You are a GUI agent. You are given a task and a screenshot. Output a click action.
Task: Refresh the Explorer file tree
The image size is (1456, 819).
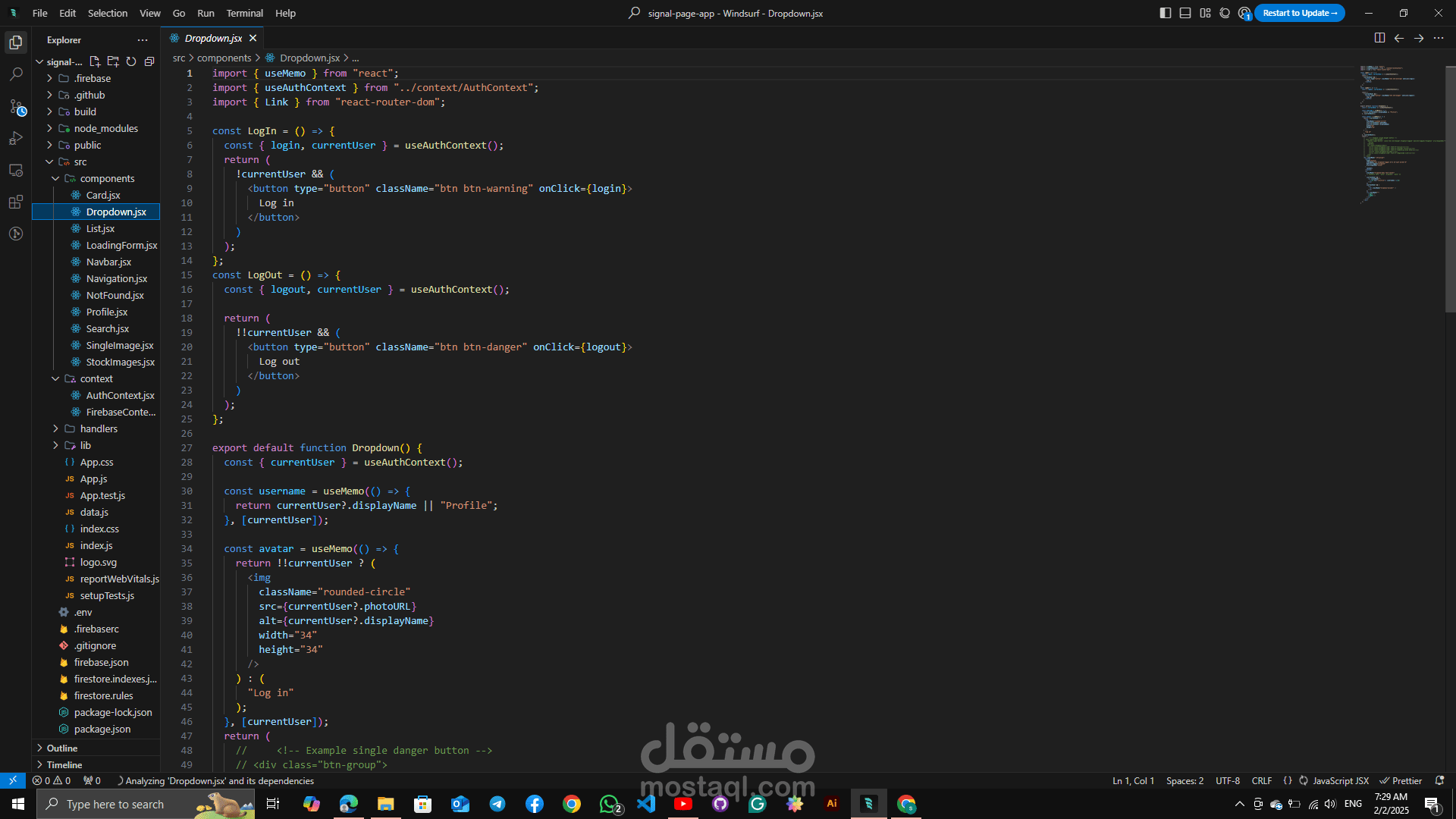(x=131, y=61)
